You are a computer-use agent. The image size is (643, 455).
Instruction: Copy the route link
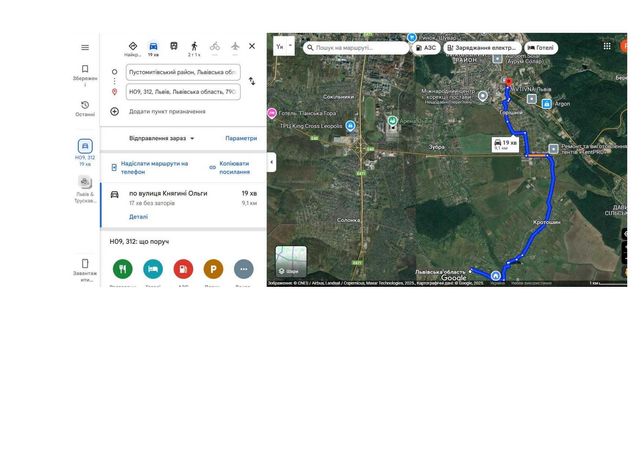[230, 168]
